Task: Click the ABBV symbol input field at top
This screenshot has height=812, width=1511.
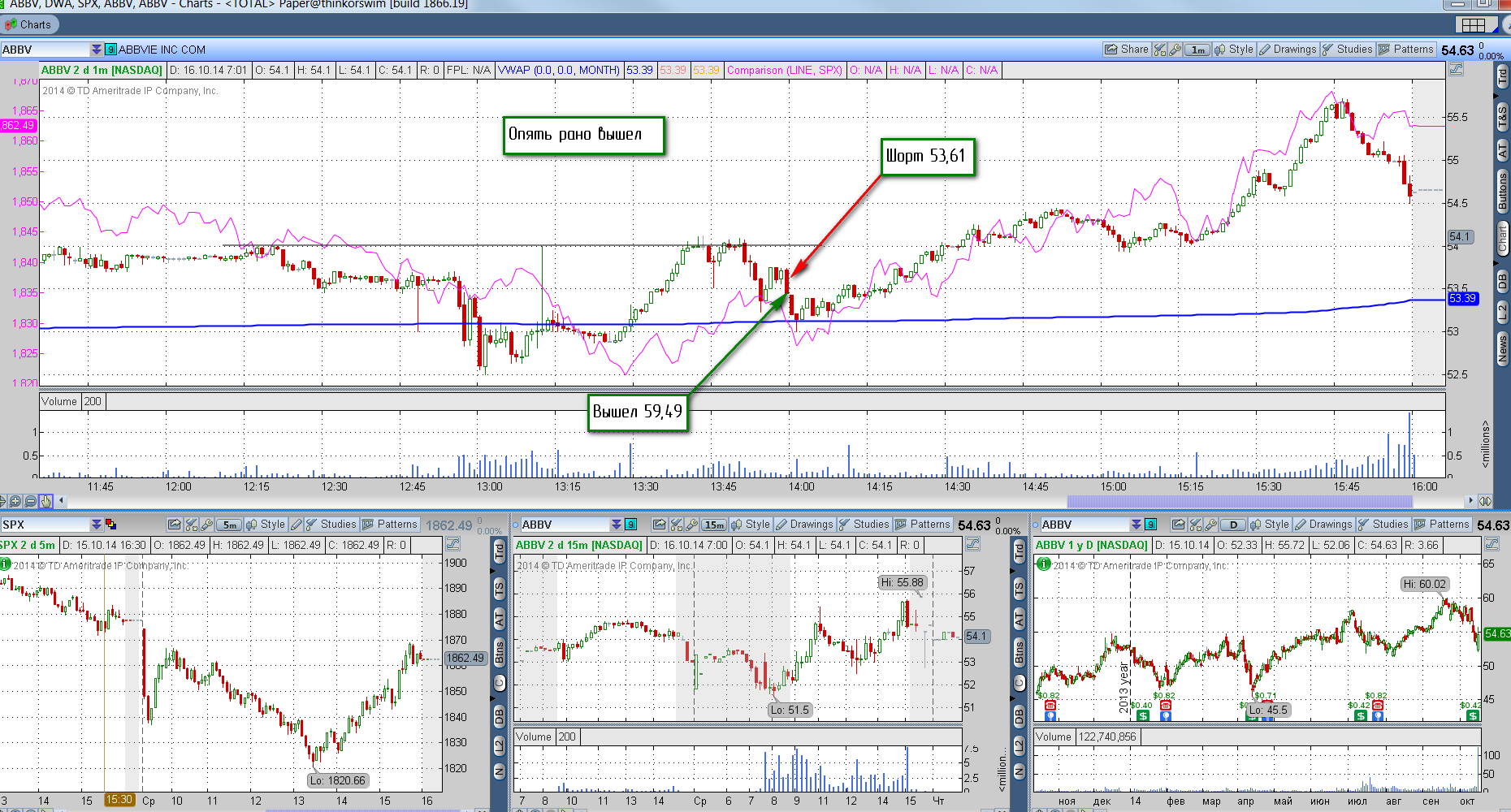Action: click(x=45, y=50)
